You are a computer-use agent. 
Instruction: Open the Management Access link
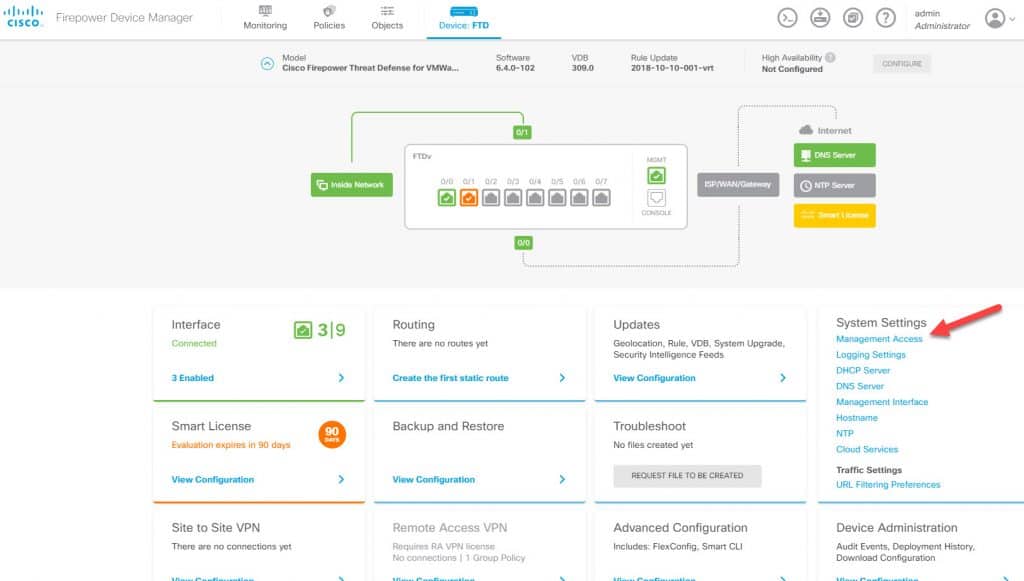coord(879,339)
